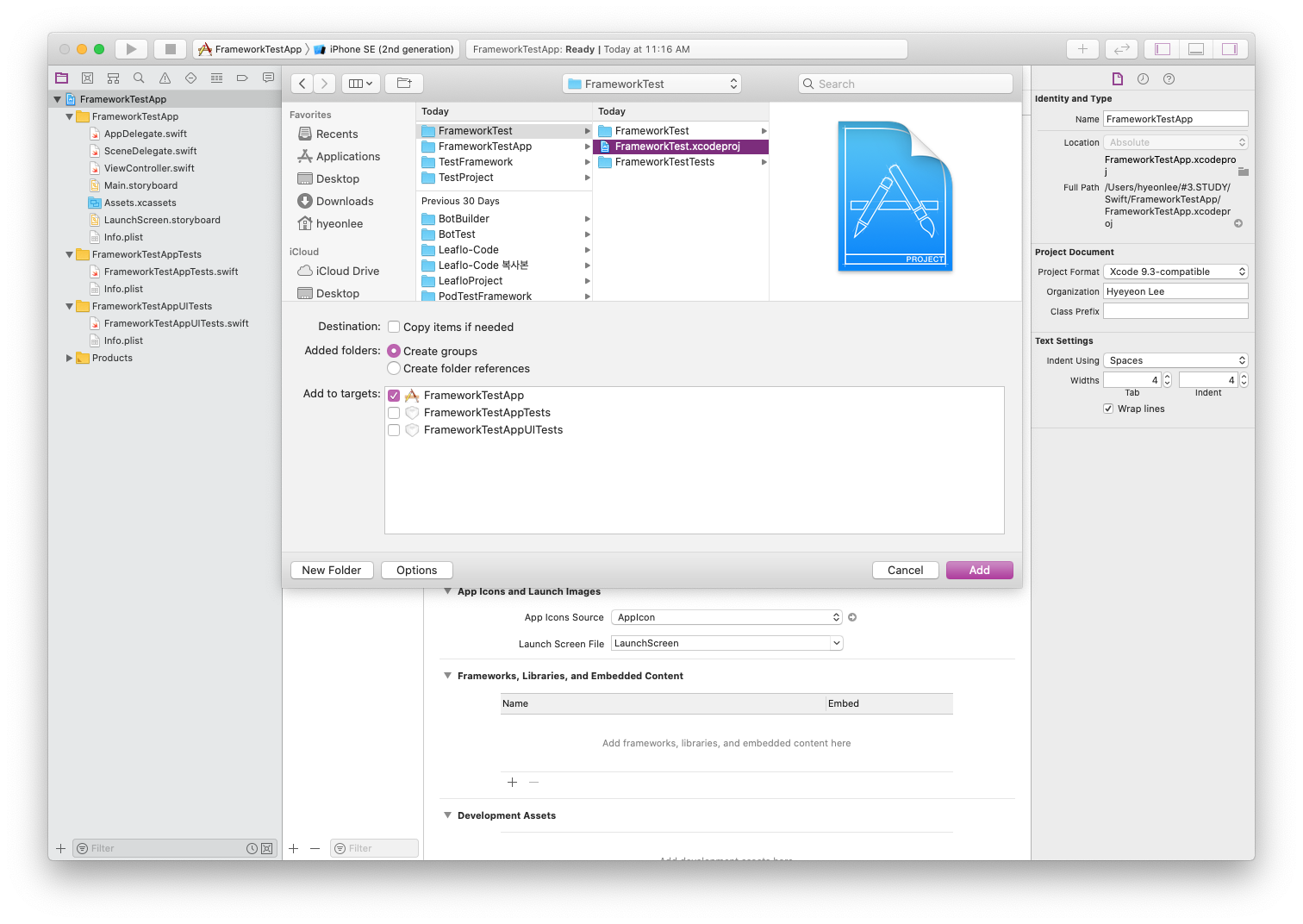Image resolution: width=1303 pixels, height=924 pixels.
Task: Create new folder via dialog toolbar icon
Action: (404, 84)
